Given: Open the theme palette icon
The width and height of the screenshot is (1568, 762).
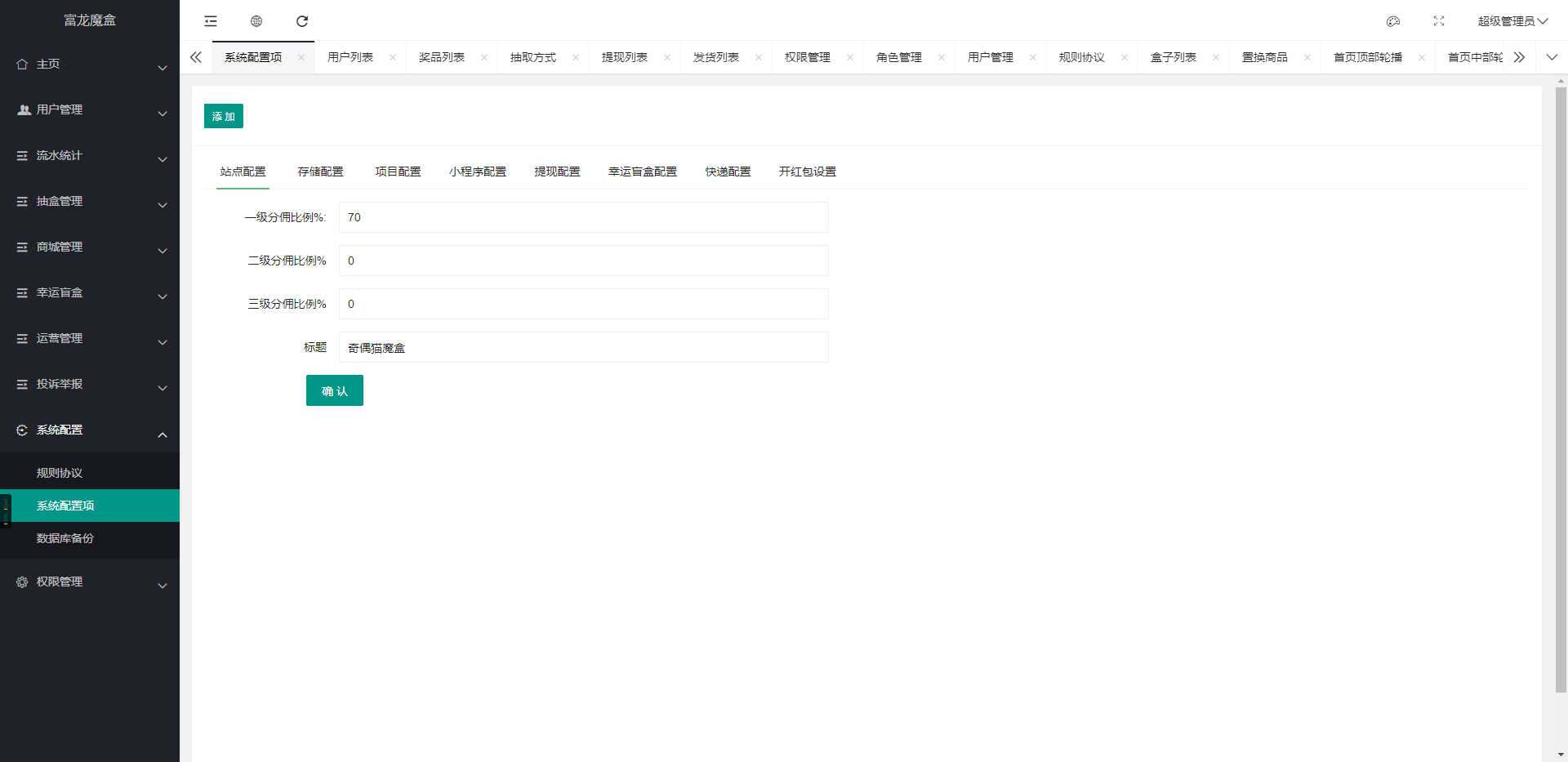Looking at the screenshot, I should coord(1393,21).
